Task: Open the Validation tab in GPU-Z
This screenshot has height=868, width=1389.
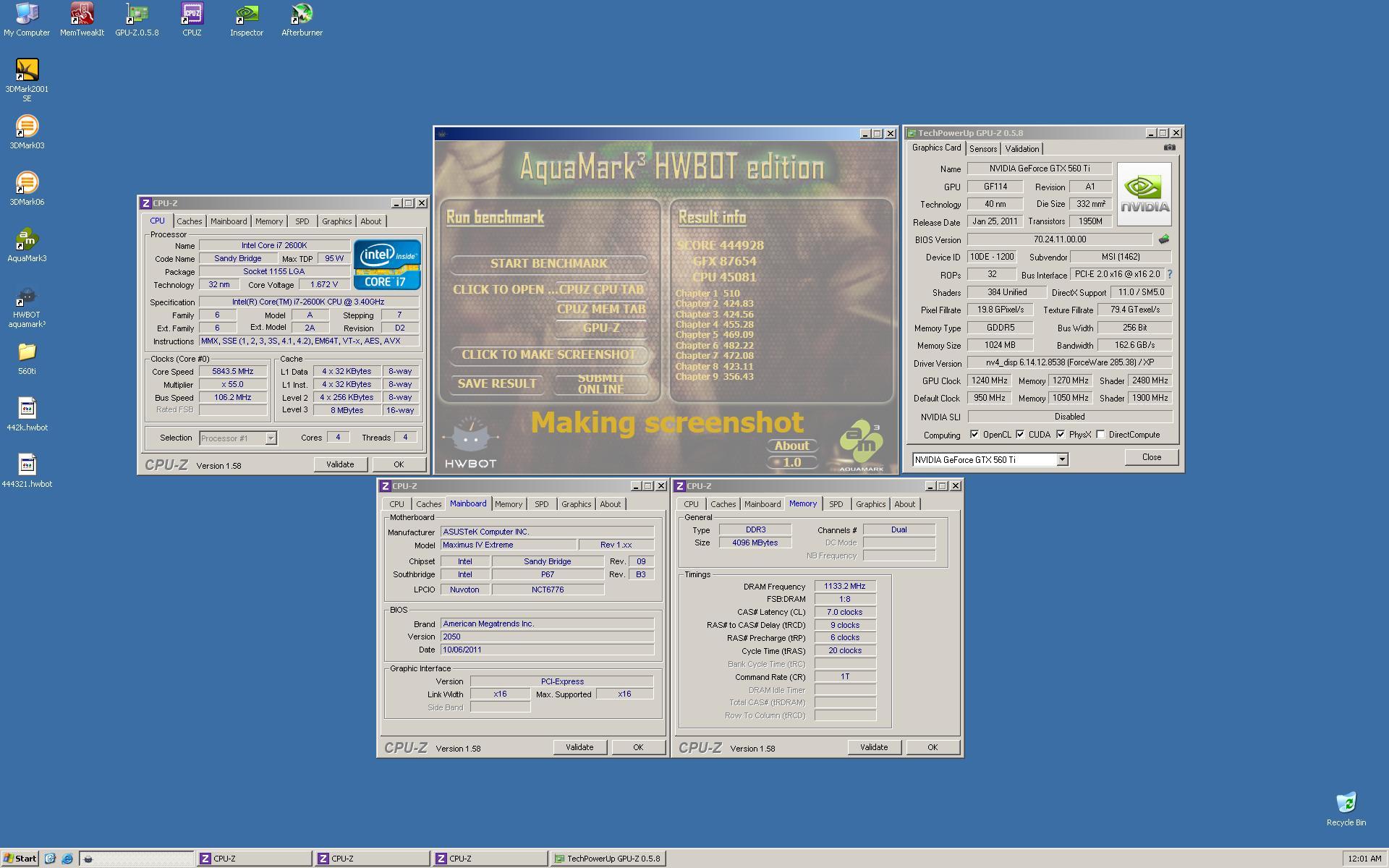Action: [x=1021, y=148]
